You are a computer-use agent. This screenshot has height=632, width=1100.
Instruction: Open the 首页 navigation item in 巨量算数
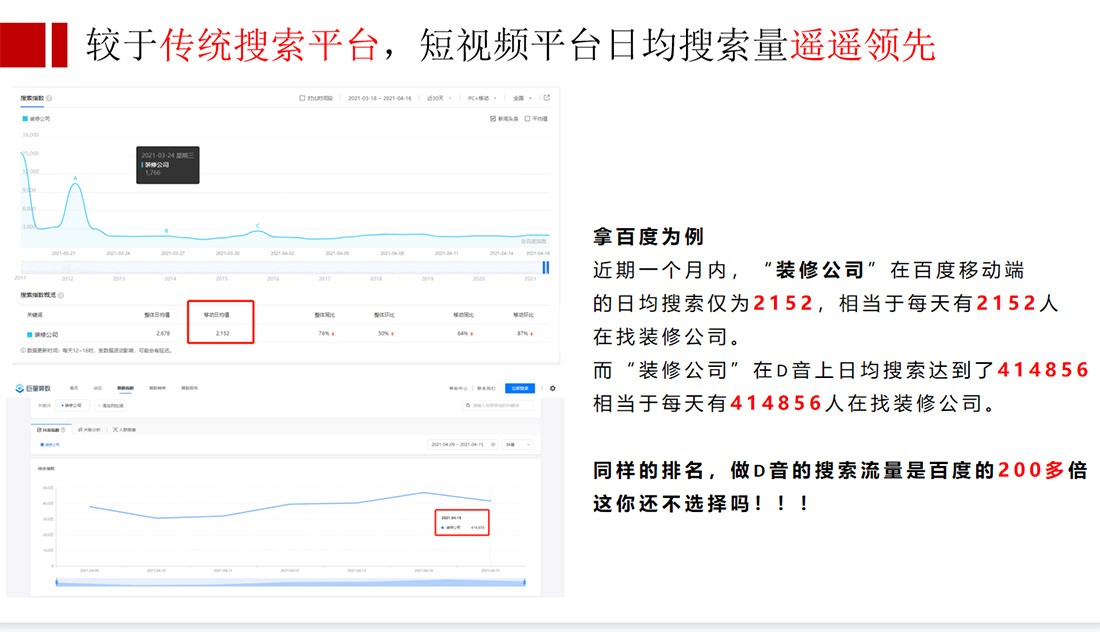coord(74,388)
